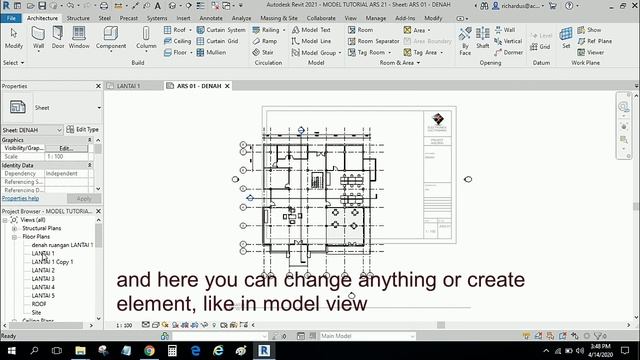The height and width of the screenshot is (360, 640).
Task: Open File Explorer from the taskbar
Action: 80,351
